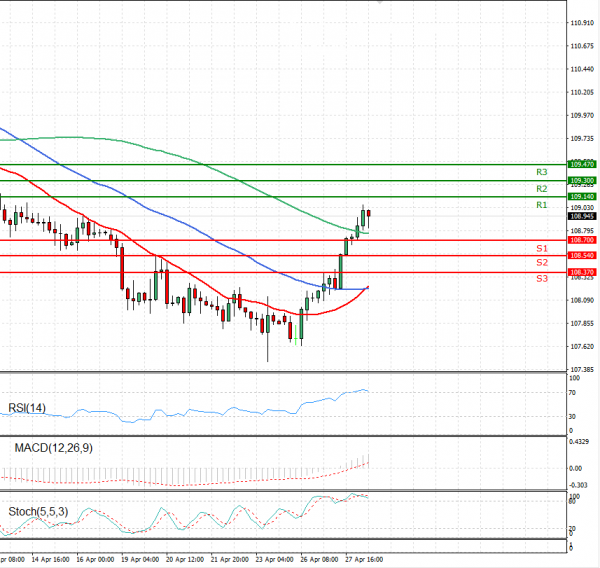Select the 108.370 red price tag
The height and width of the screenshot is (568, 600).
(582, 272)
